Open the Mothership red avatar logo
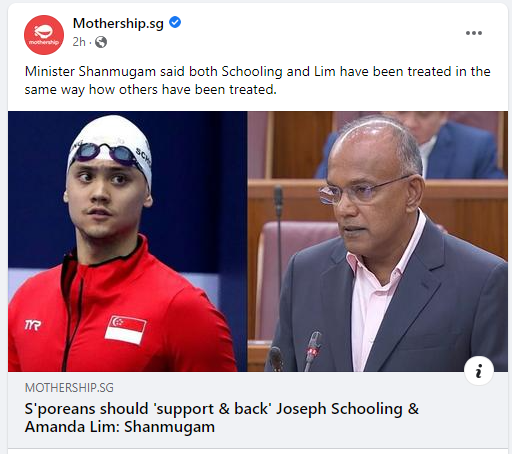Image resolution: width=512 pixels, height=454 pixels. click(44, 34)
